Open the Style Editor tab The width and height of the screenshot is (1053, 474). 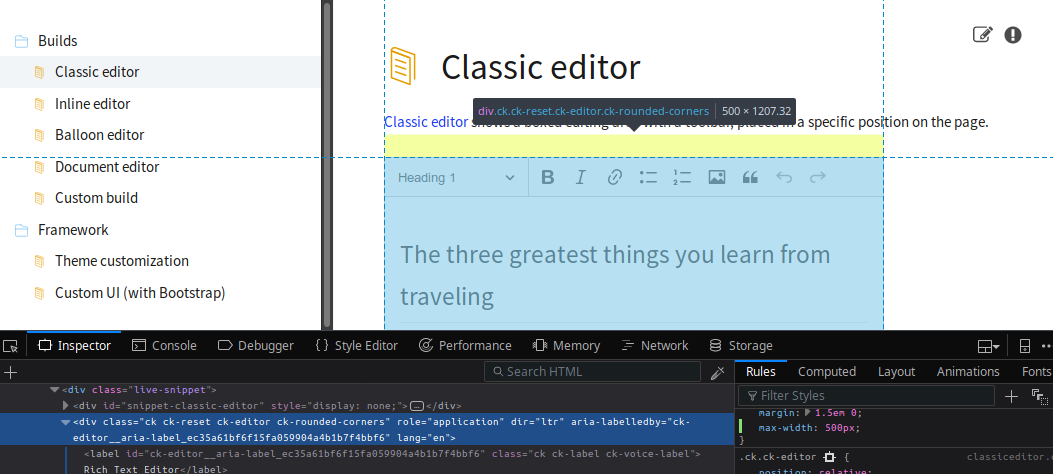pyautogui.click(x=357, y=346)
